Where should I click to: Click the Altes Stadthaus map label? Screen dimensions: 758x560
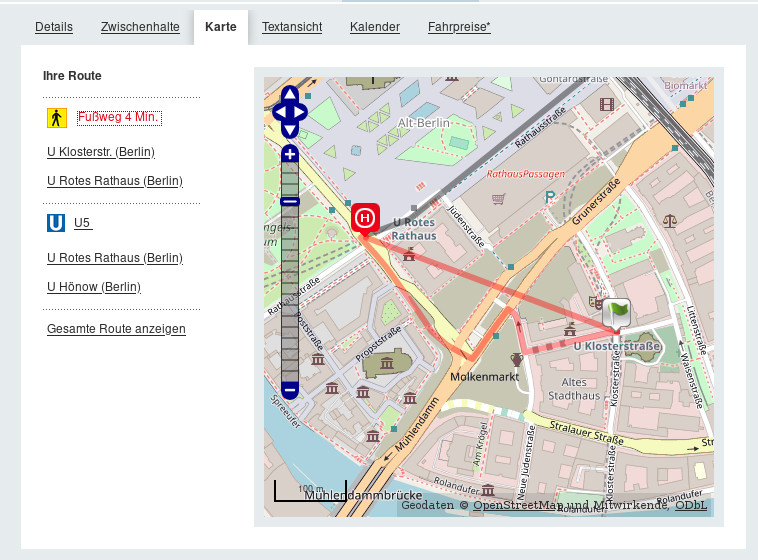[x=574, y=389]
